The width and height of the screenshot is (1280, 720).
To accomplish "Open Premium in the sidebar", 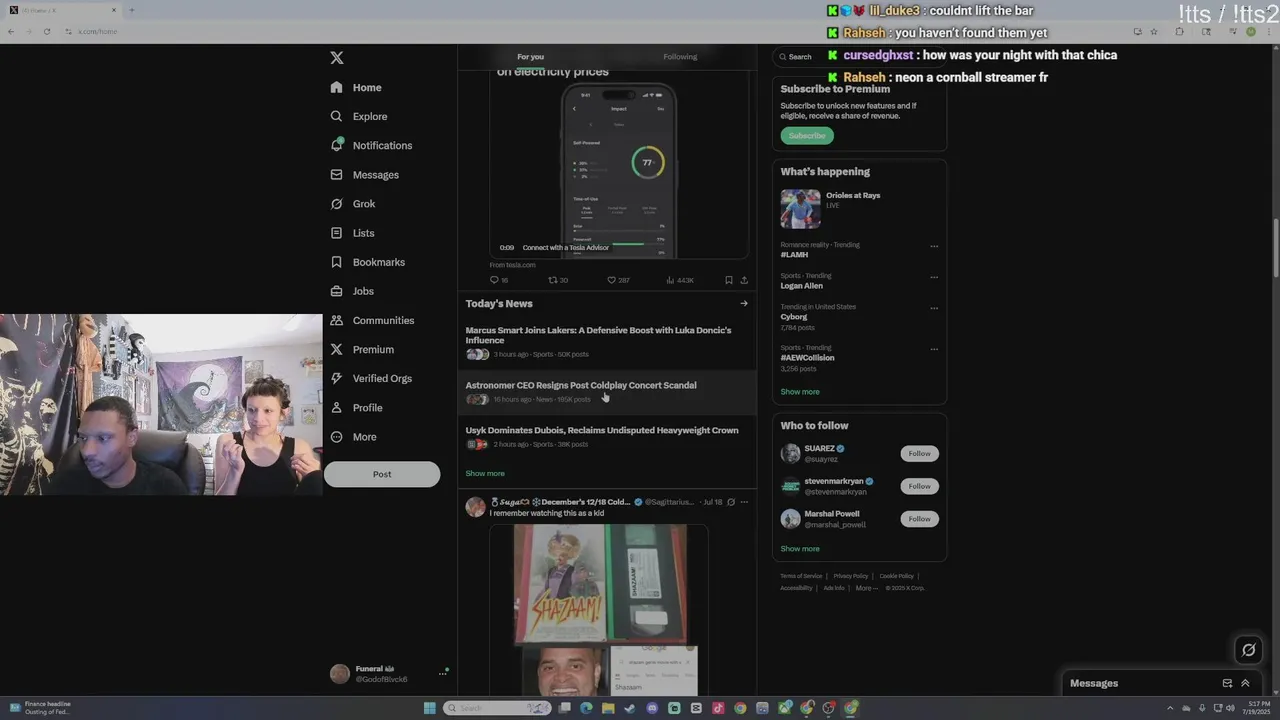I will click(x=362, y=350).
